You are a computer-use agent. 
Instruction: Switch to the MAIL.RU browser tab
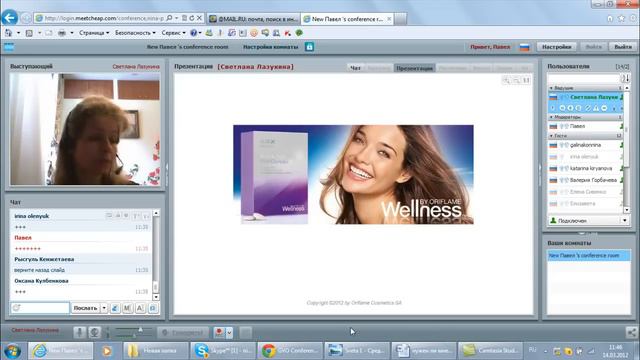pos(254,19)
